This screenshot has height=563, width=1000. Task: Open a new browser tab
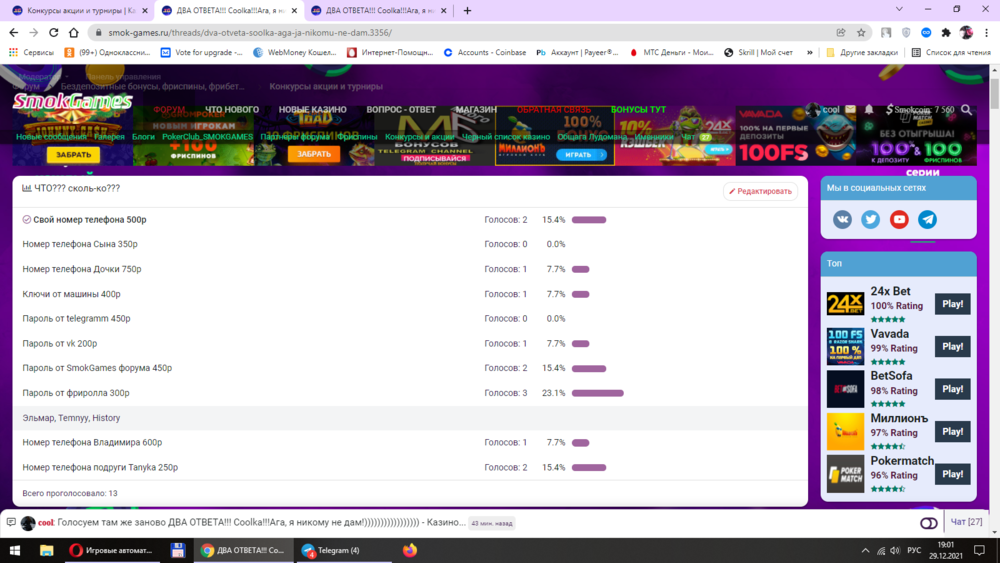(467, 10)
